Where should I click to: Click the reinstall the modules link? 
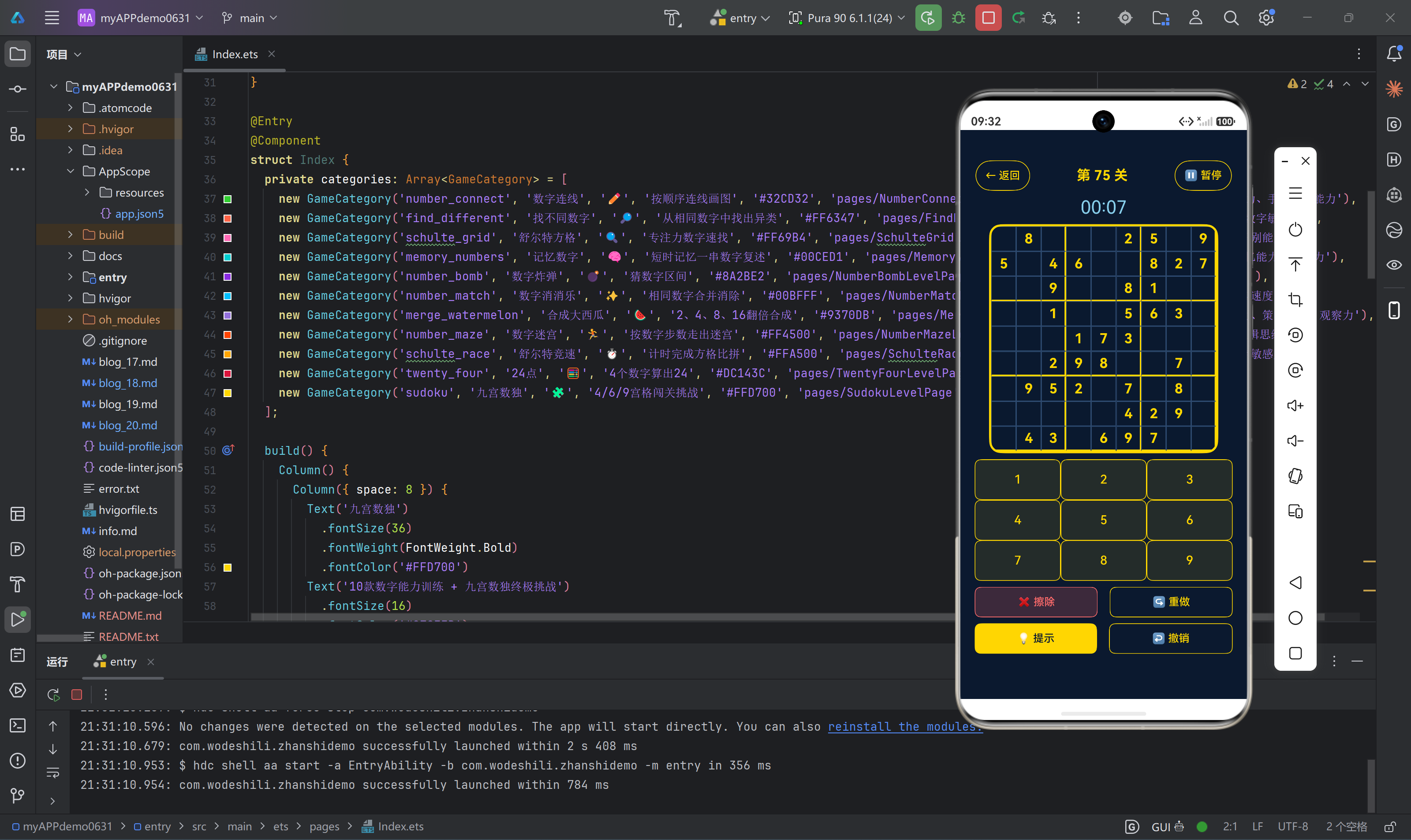pyautogui.click(x=905, y=726)
